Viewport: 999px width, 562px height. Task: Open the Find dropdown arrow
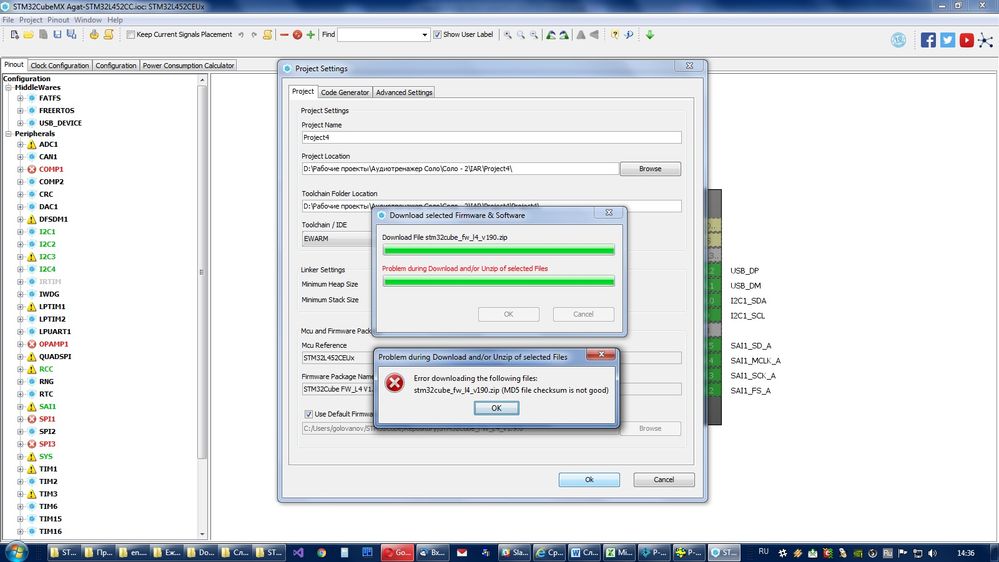point(425,35)
